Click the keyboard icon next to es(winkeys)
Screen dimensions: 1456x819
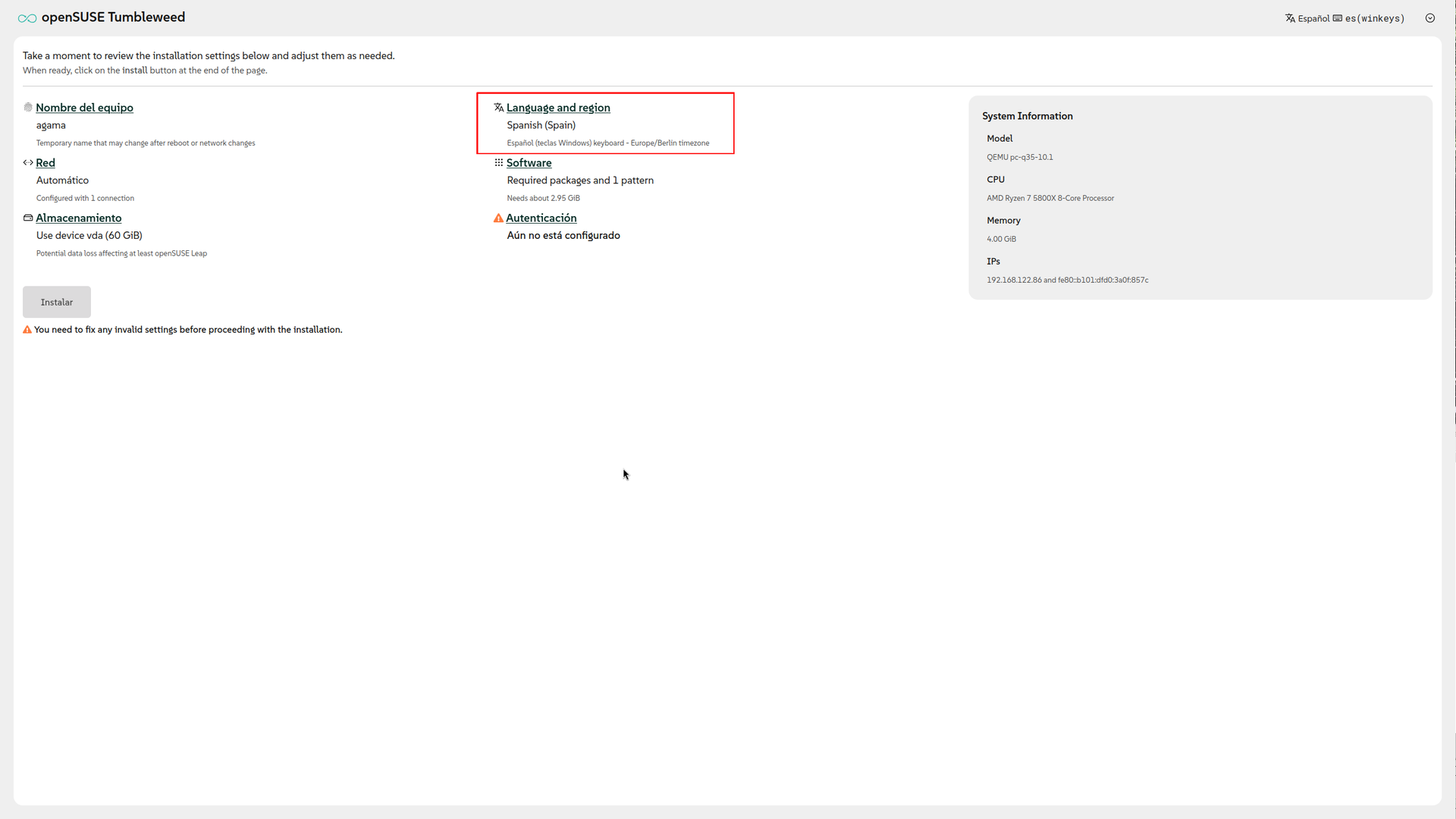(1338, 18)
